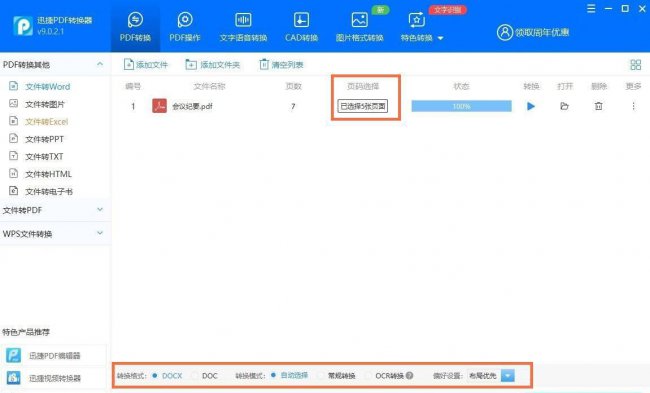Click the 文件转Excel sheet icon

(14, 121)
